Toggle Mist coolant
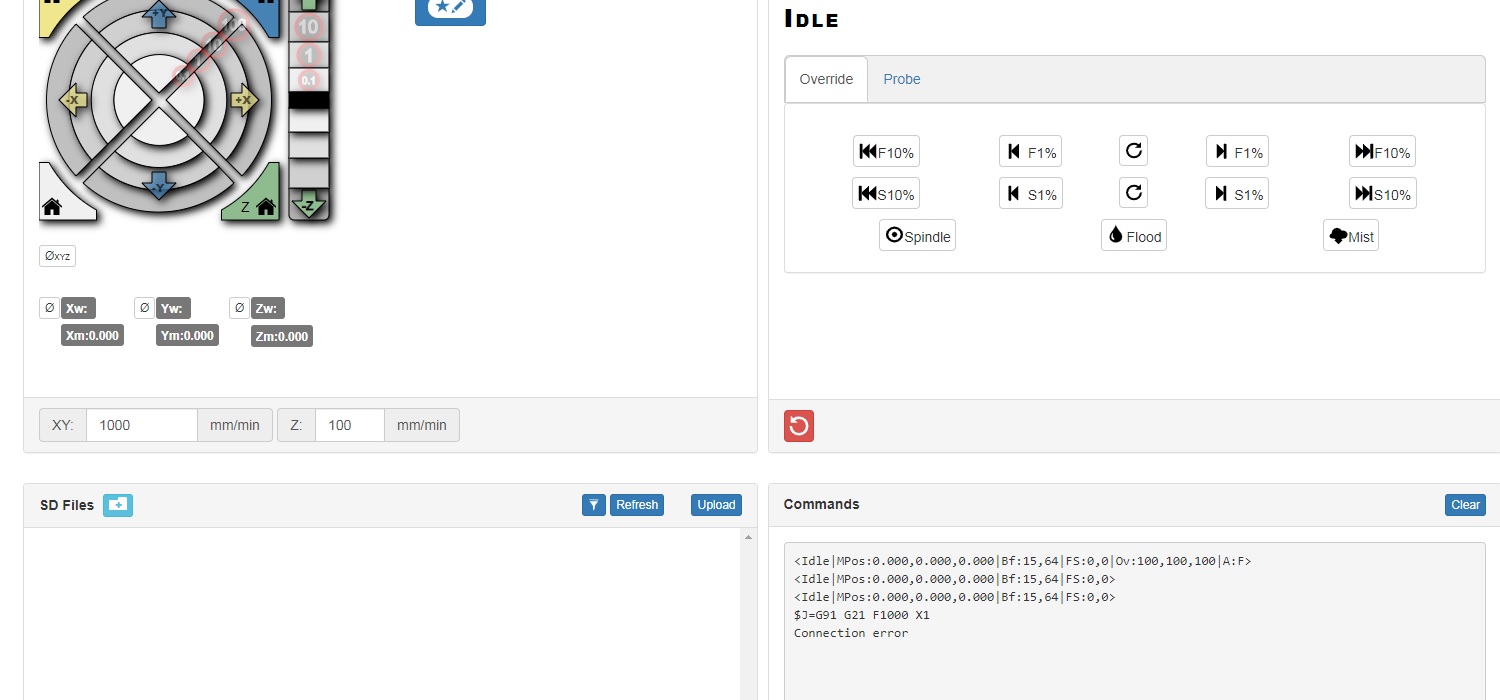The image size is (1500, 700). [x=1350, y=236]
